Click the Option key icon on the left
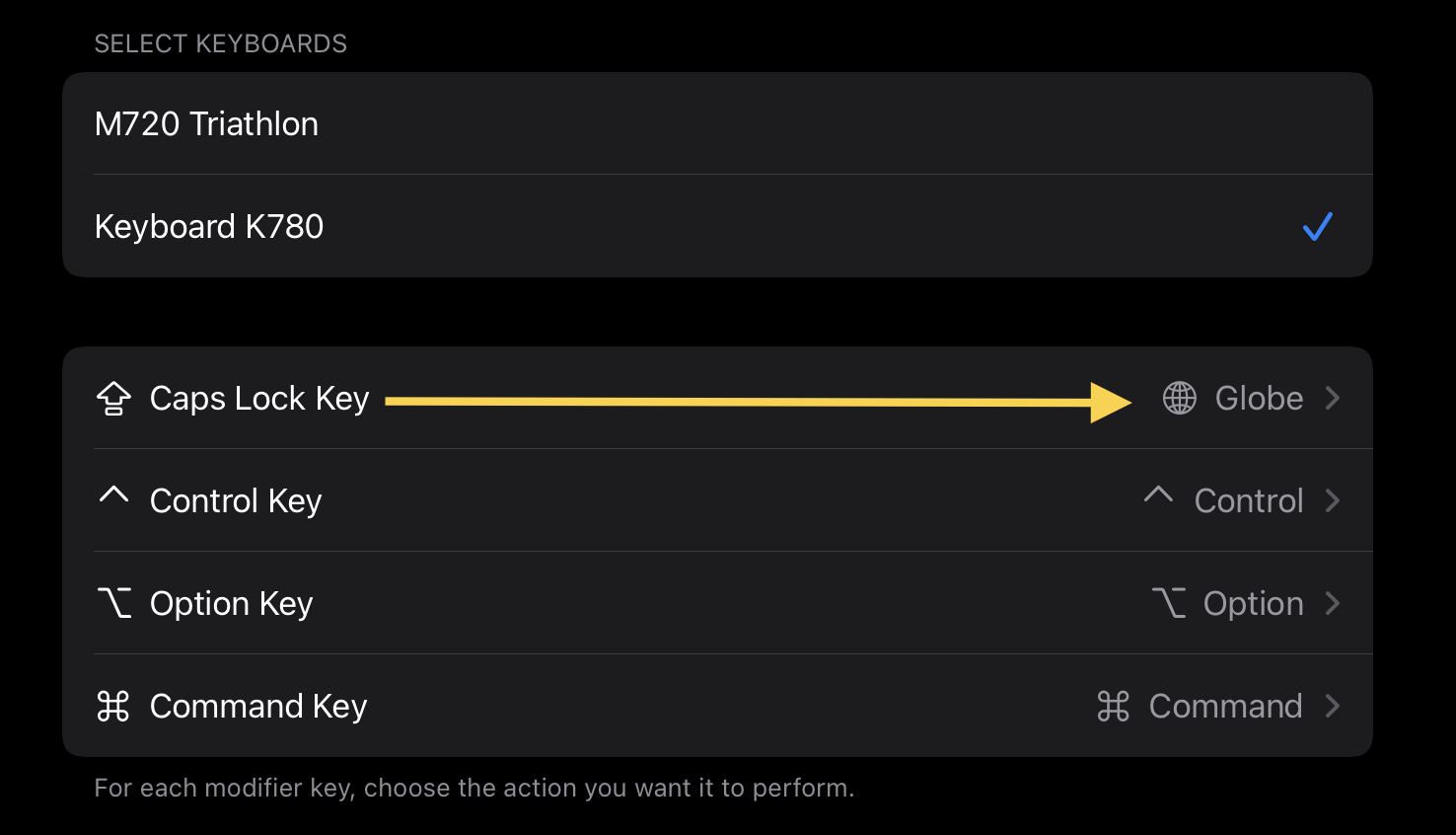 click(x=113, y=603)
